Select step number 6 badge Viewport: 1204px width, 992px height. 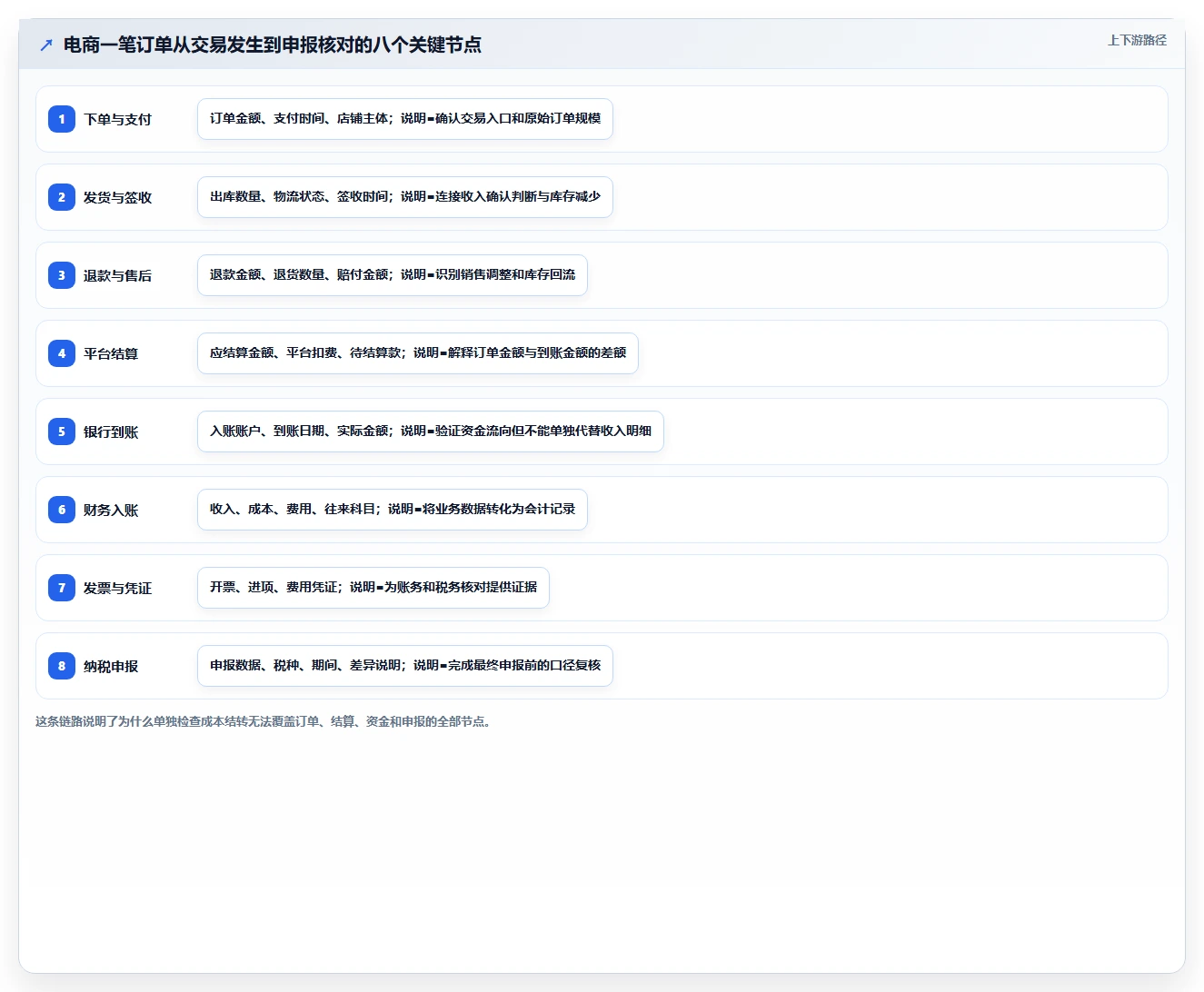point(62,510)
